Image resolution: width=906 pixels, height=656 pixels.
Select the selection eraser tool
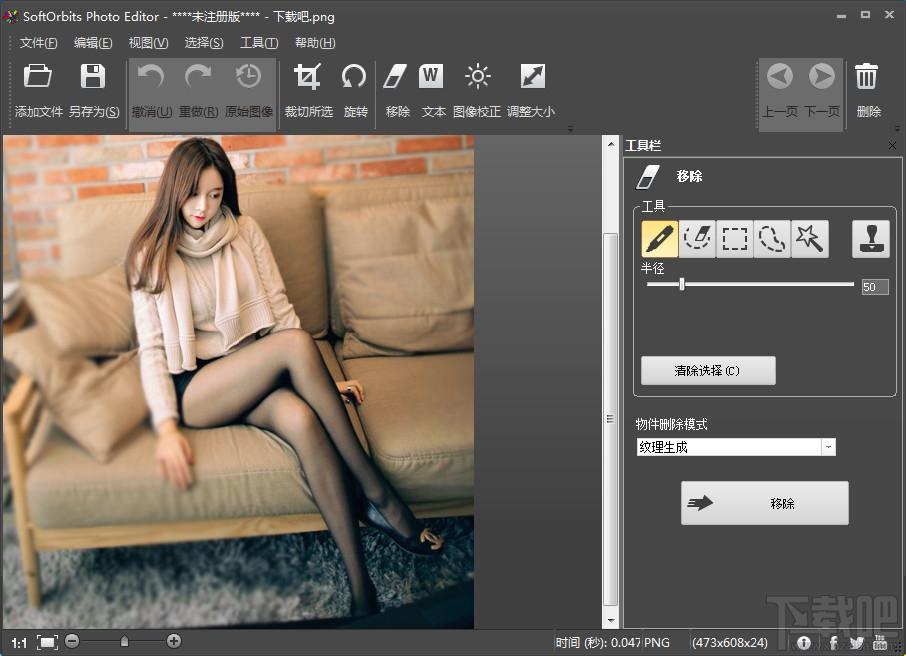click(697, 239)
